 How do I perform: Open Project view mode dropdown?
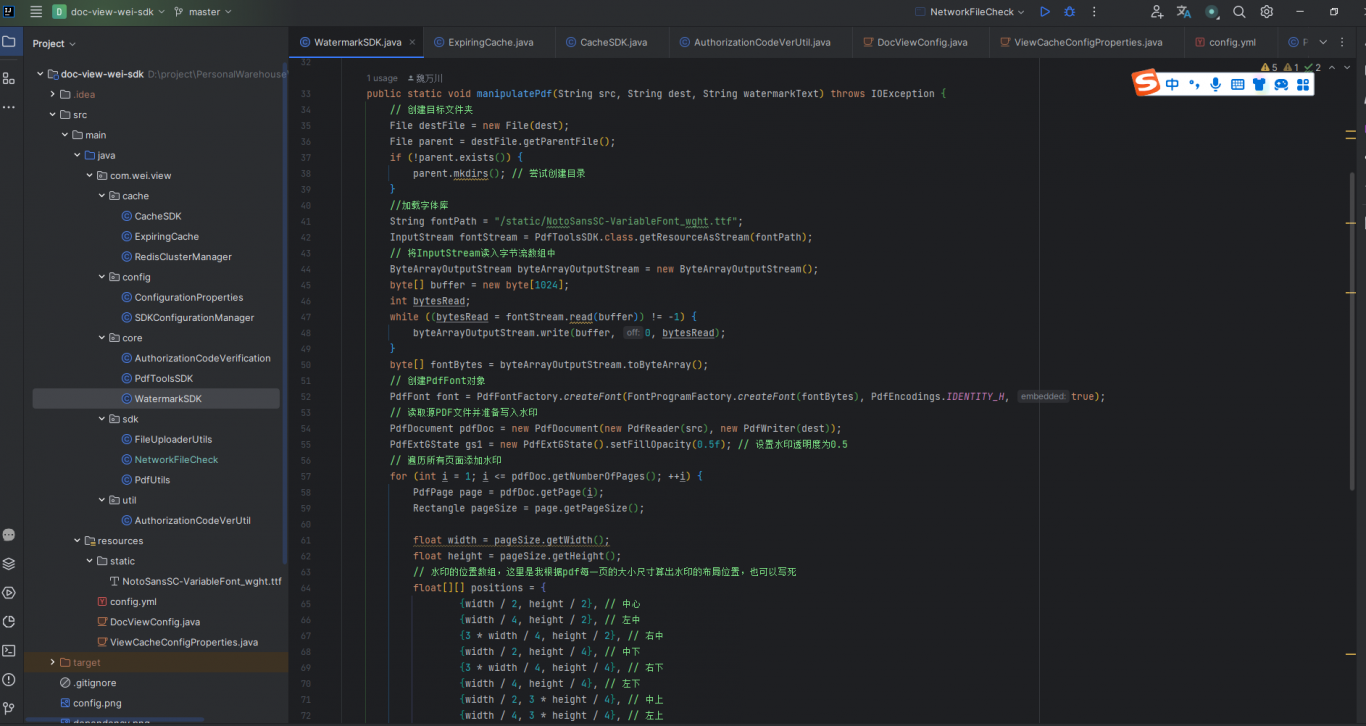54,43
